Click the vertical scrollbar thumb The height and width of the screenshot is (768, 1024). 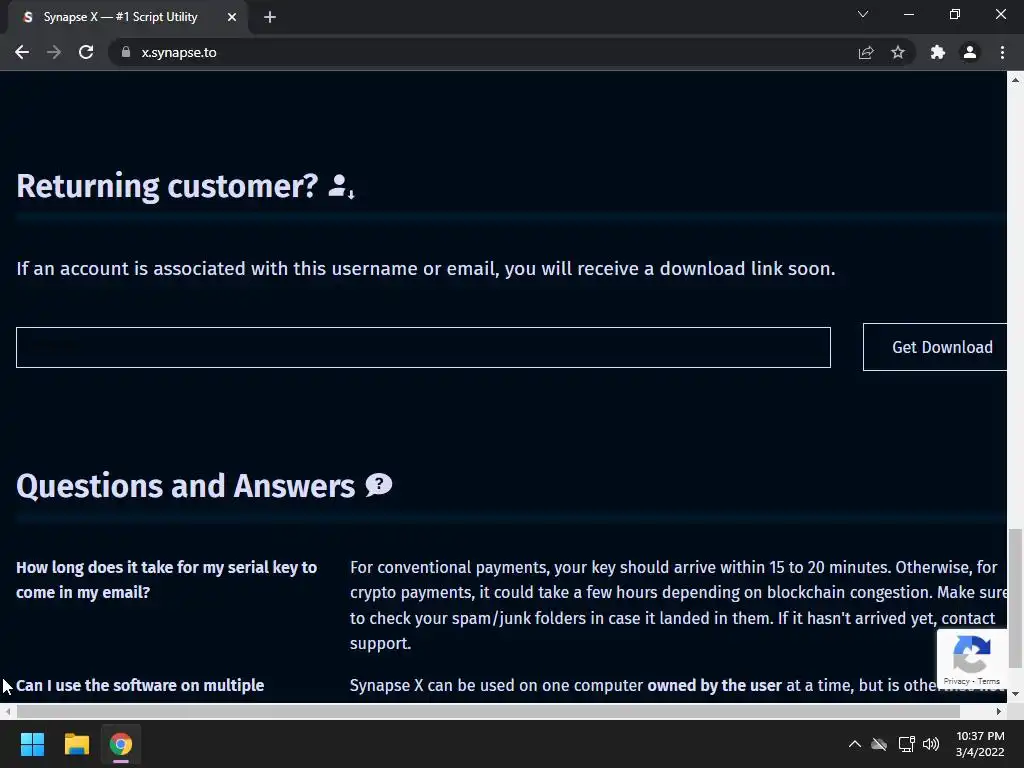1015,598
